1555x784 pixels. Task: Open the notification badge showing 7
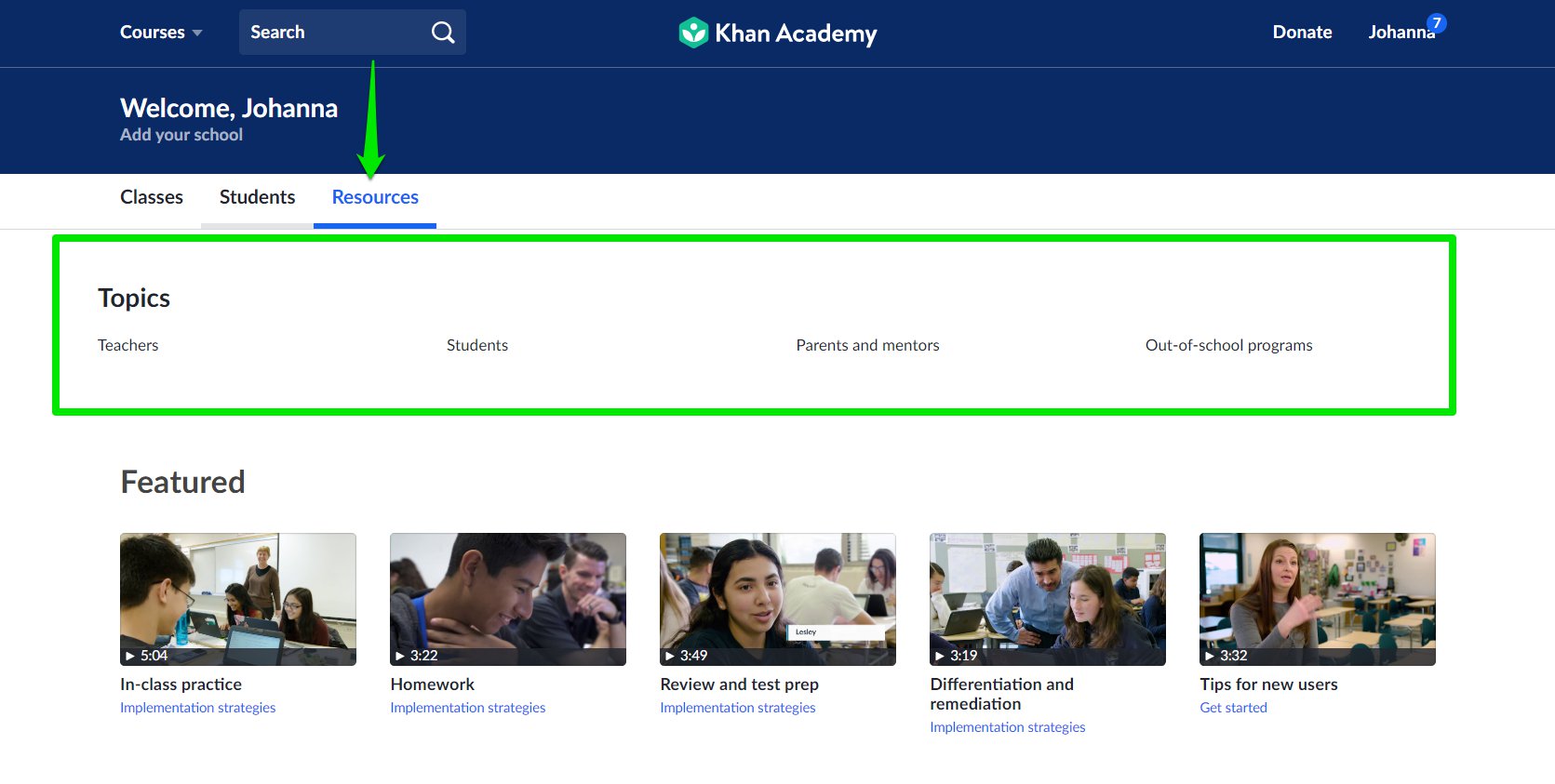(x=1437, y=22)
